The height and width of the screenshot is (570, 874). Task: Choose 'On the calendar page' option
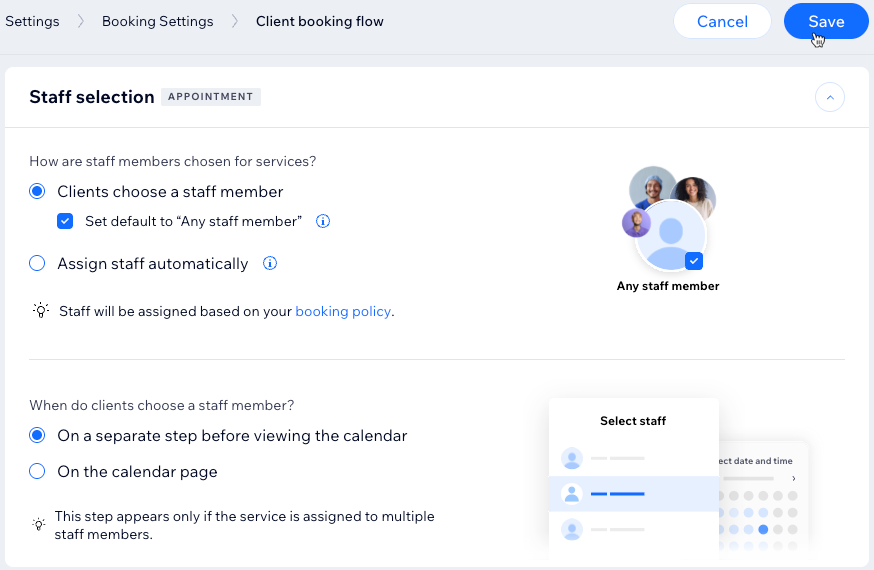37,471
